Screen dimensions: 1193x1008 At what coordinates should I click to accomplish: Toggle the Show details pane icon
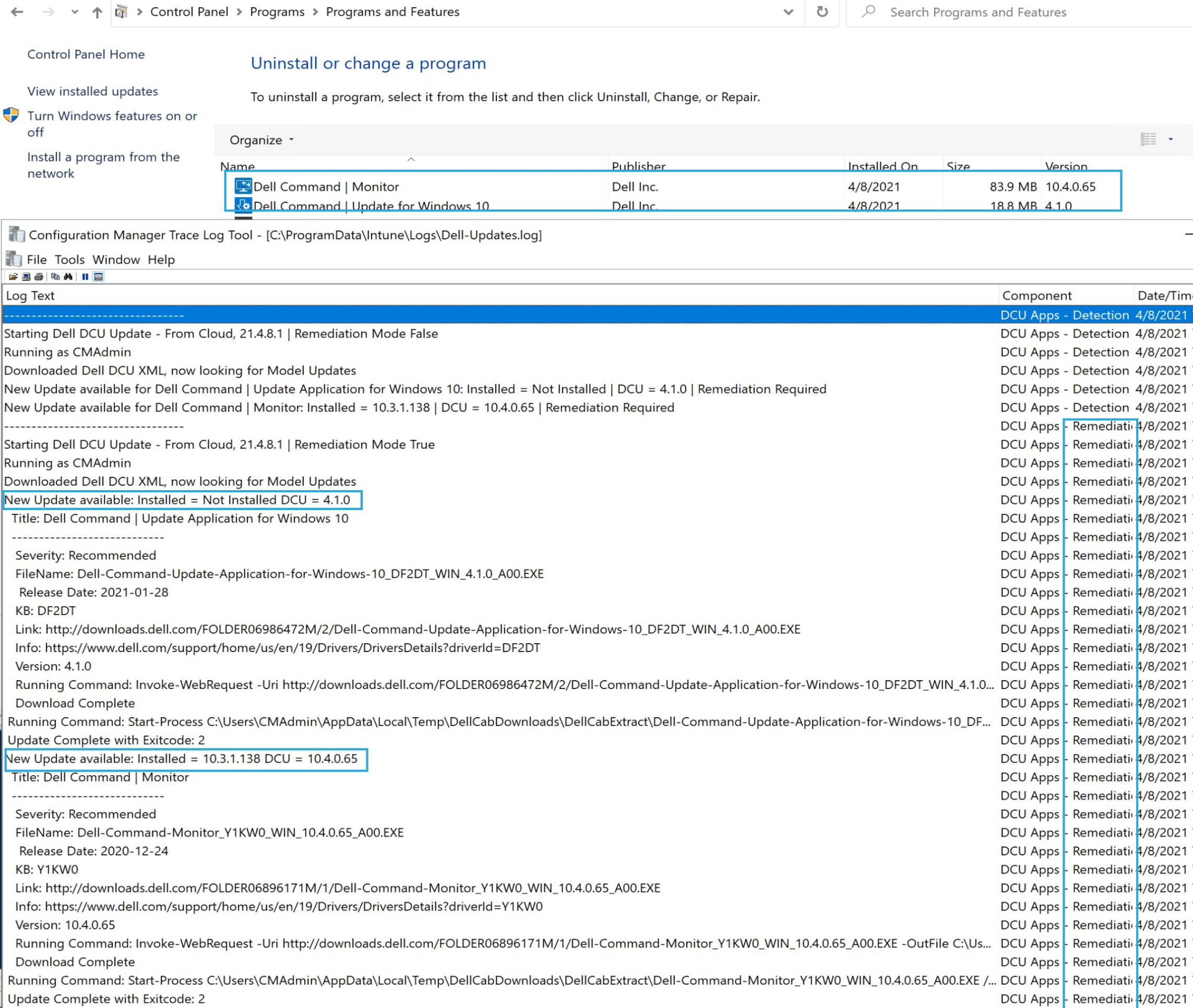click(98, 277)
